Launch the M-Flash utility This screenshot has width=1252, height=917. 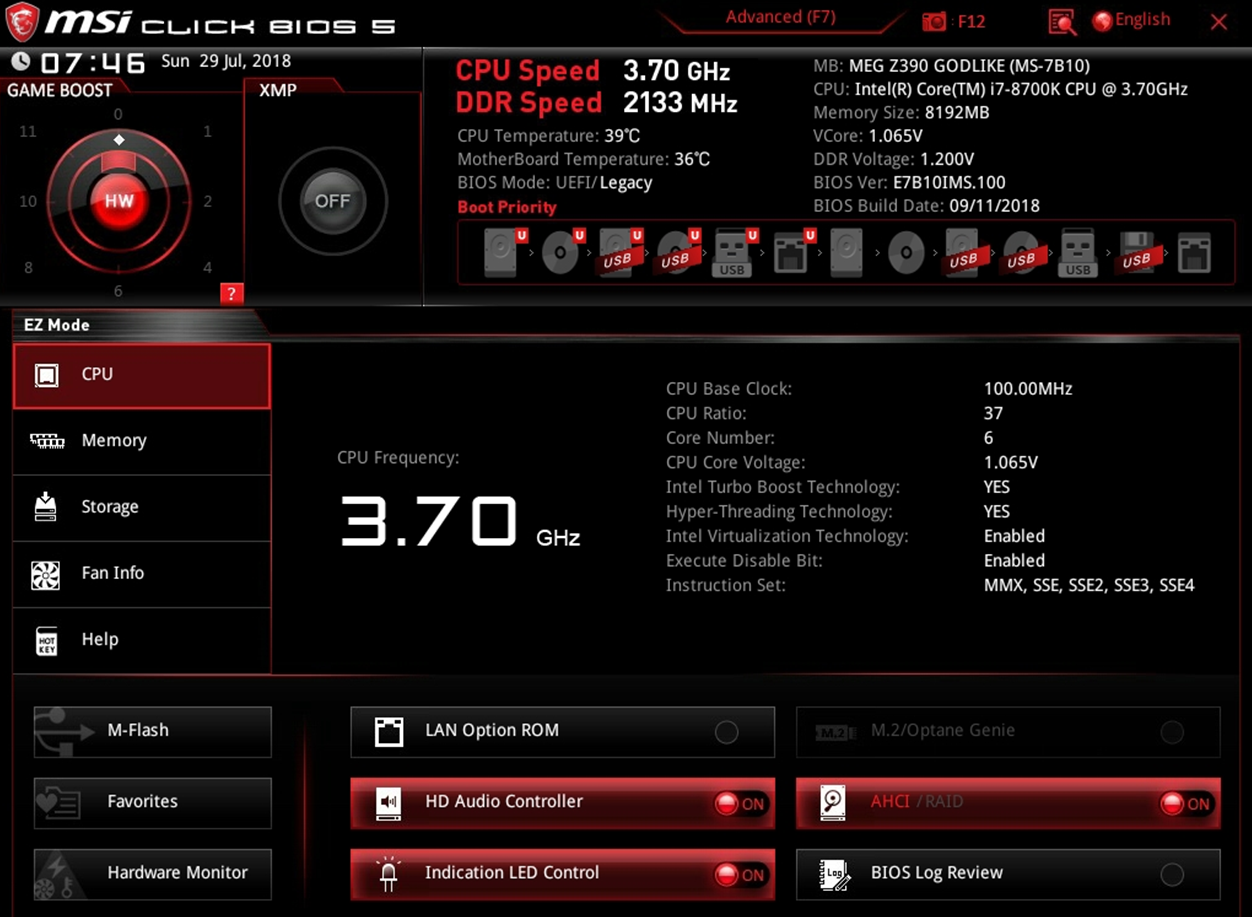(x=152, y=731)
